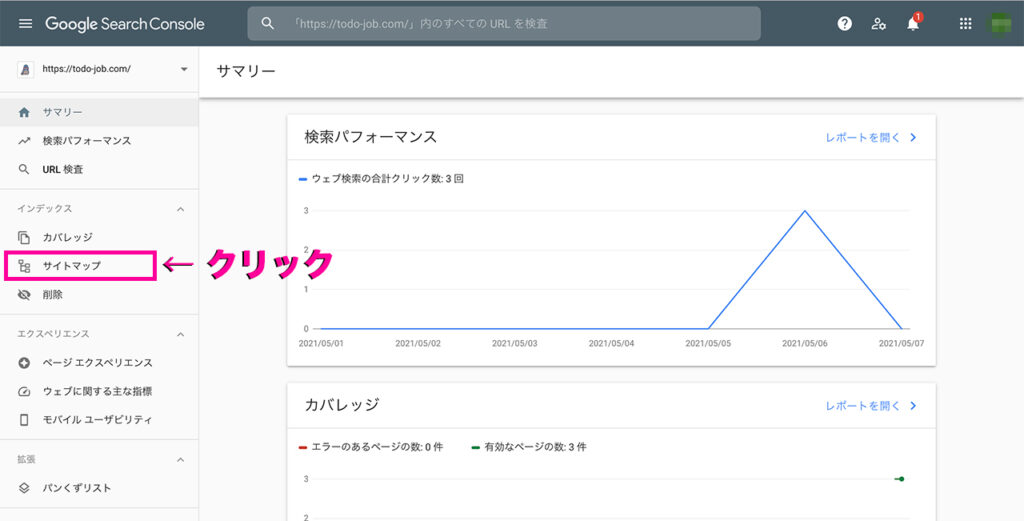The height and width of the screenshot is (521, 1024).
Task: Click the URL inspection search field
Action: pyautogui.click(x=504, y=24)
